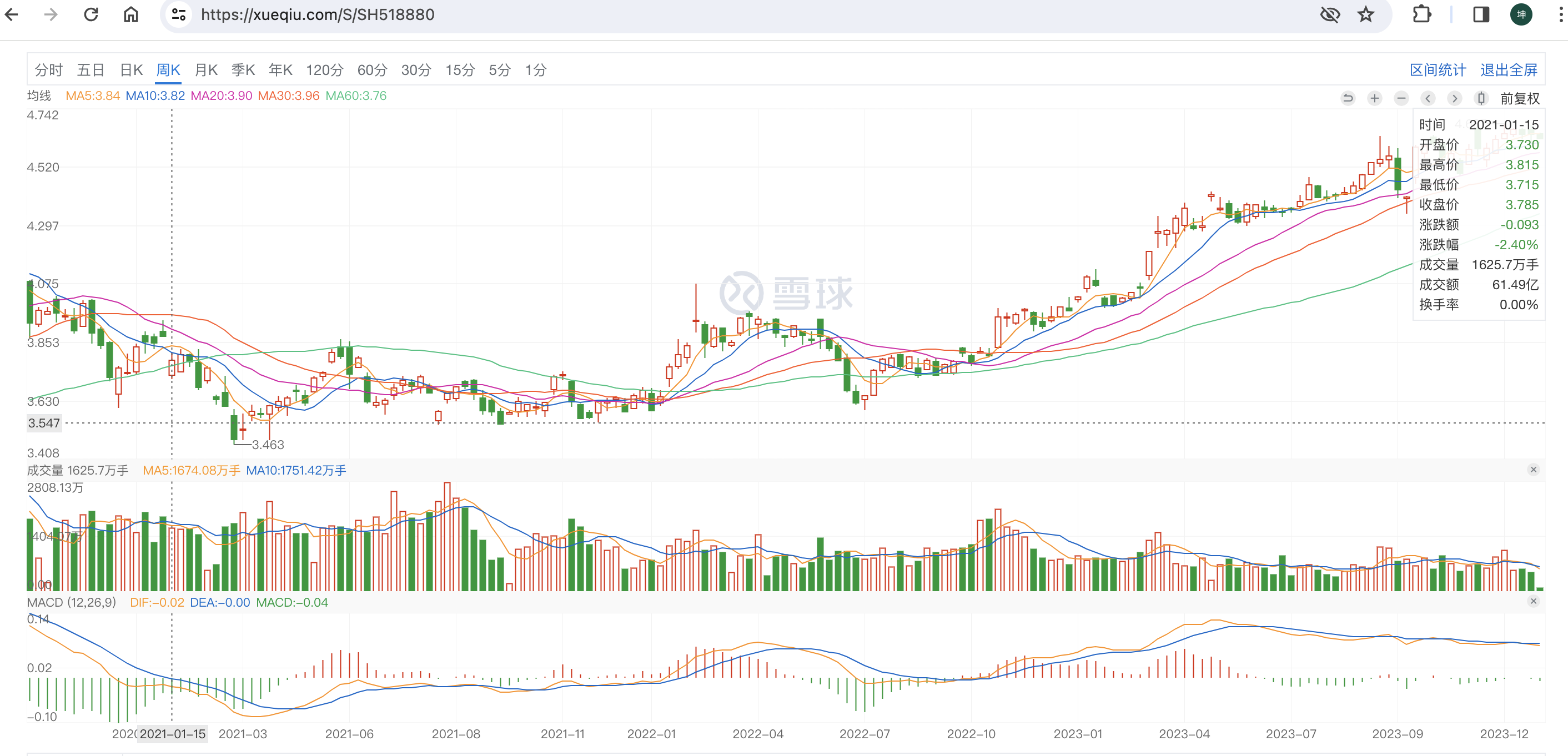Click the chart reset (undo arrow) icon
This screenshot has height=756, width=1568.
tap(1348, 98)
